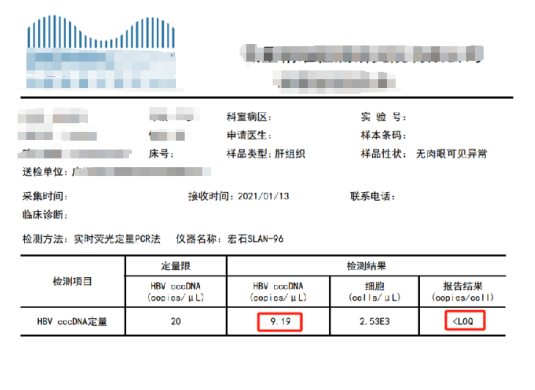Viewport: 535px width, 390px height.
Task: Select the 仪器名称: 宏石SLAN-96 text
Action: click(230, 239)
